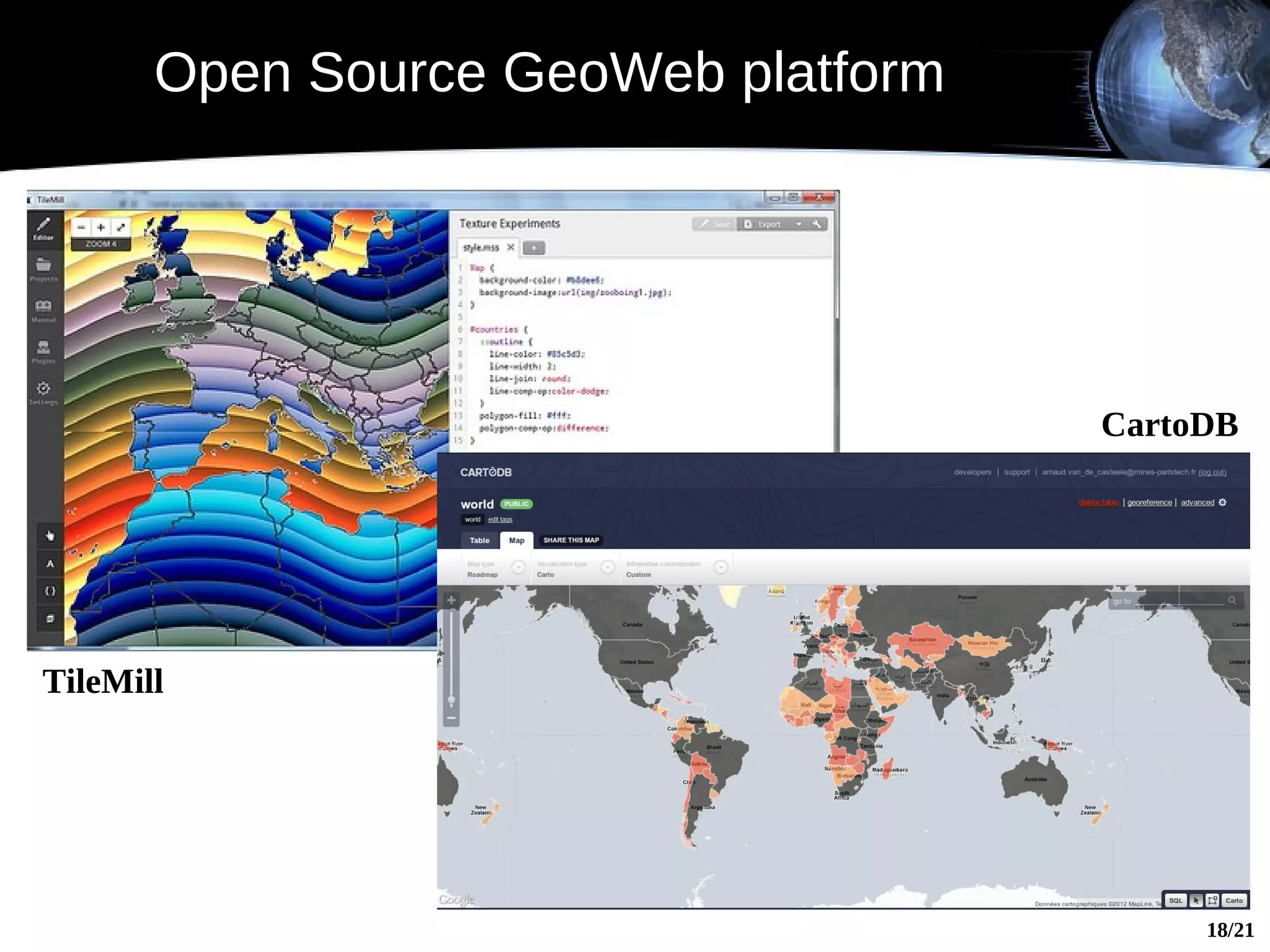Viewport: 1270px width, 952px height.
Task: Open Plugins in TileMill sidebar
Action: pos(43,350)
